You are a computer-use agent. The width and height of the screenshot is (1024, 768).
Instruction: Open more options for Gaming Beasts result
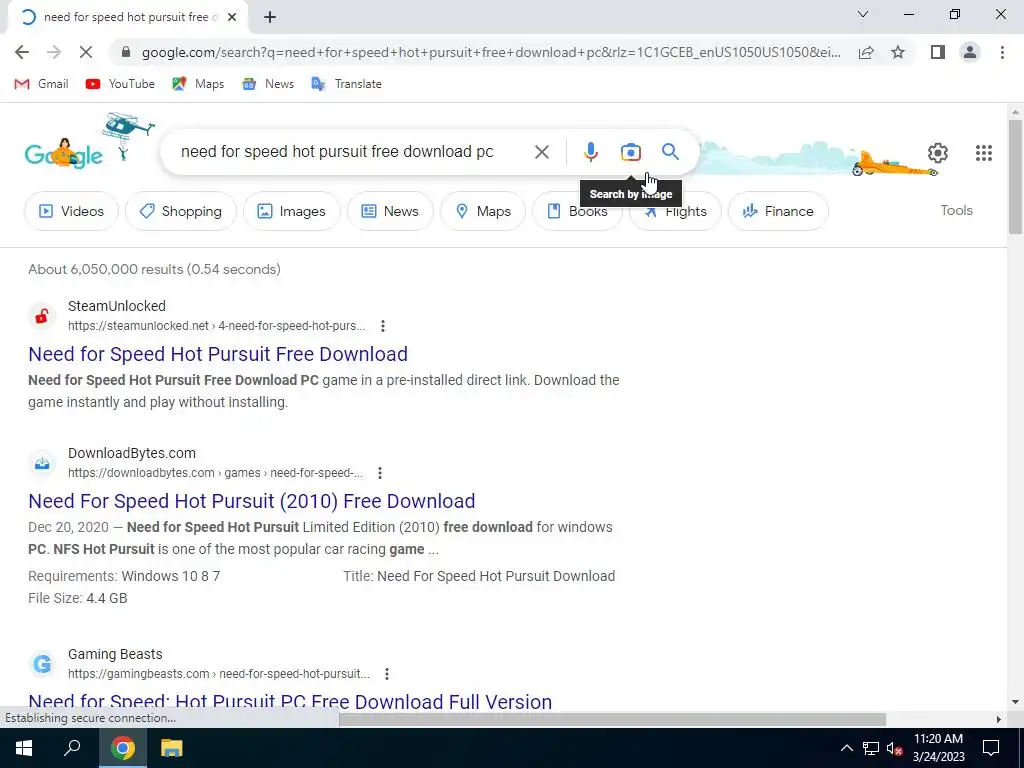[x=387, y=673]
